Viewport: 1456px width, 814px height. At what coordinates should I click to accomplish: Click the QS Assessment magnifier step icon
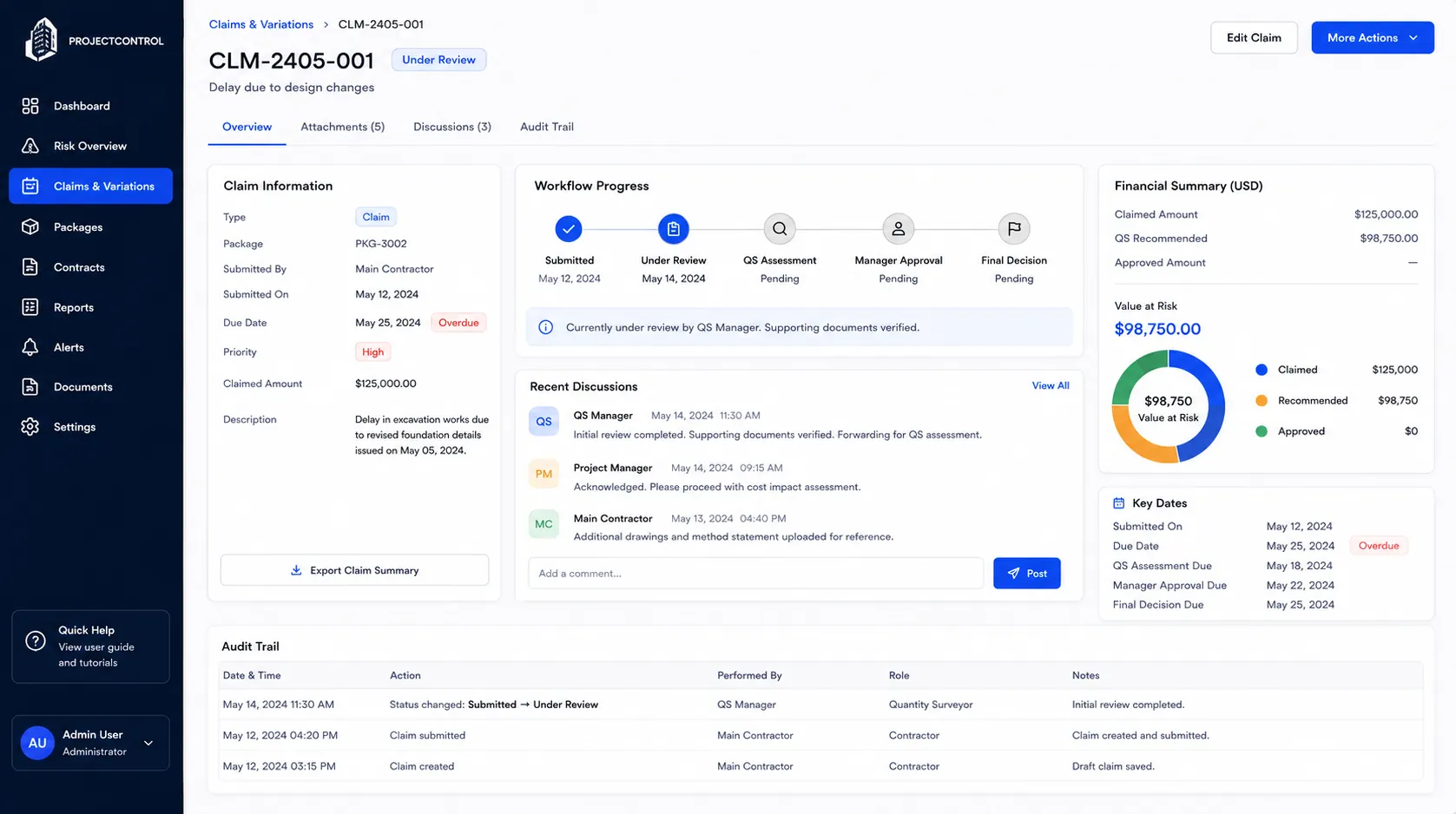click(780, 229)
